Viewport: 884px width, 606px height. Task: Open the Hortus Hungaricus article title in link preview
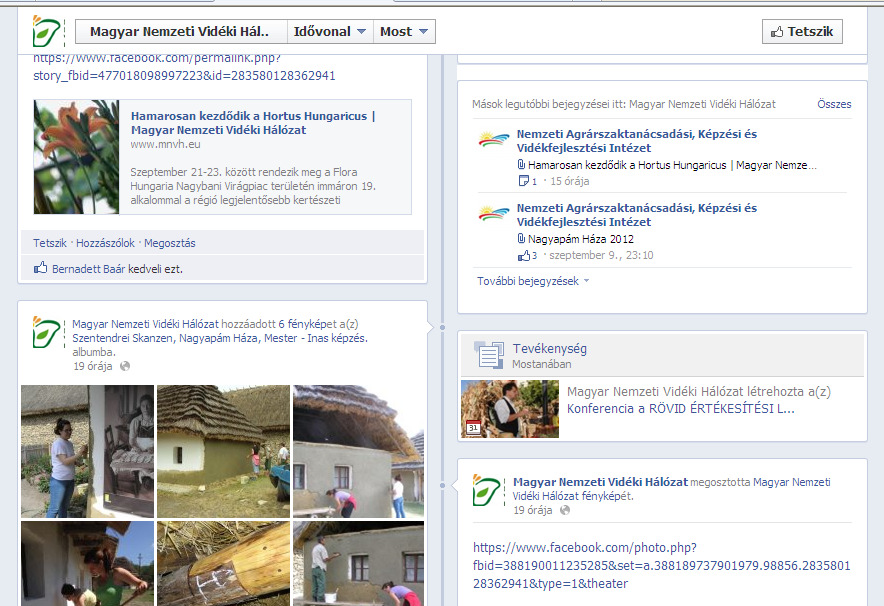(253, 123)
